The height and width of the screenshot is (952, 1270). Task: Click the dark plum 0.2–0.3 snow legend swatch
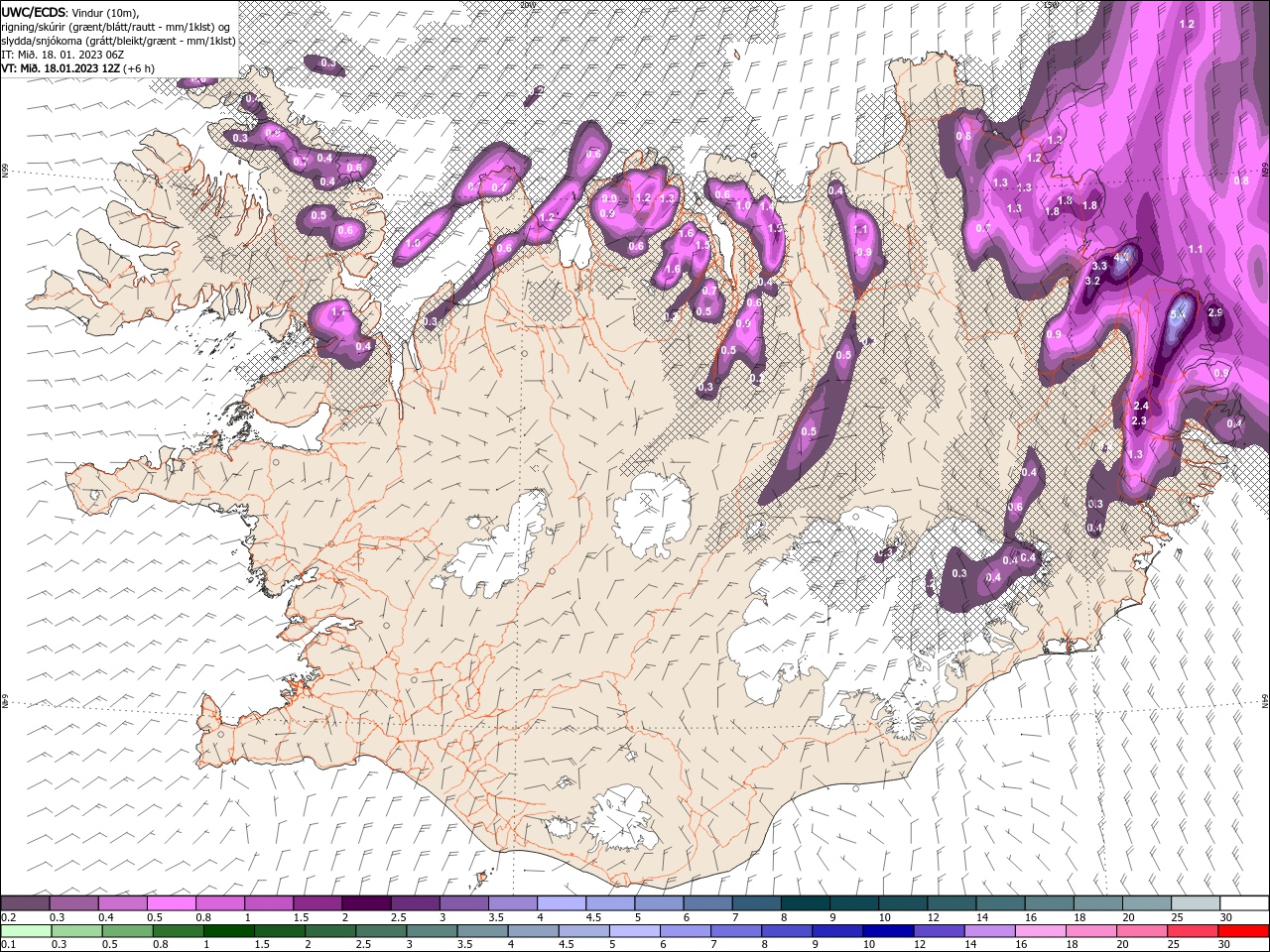coord(25,903)
